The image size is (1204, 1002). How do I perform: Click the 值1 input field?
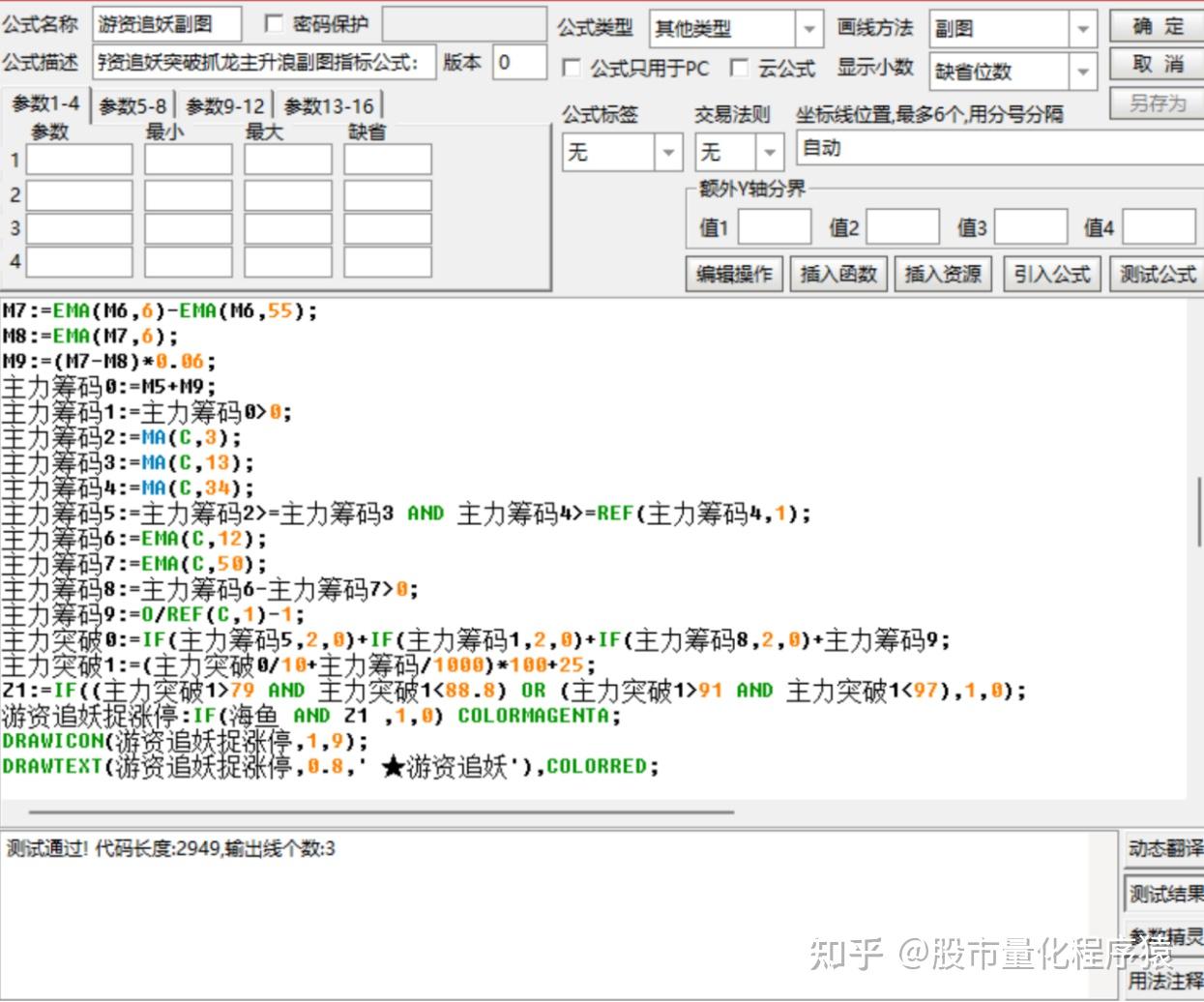click(775, 226)
